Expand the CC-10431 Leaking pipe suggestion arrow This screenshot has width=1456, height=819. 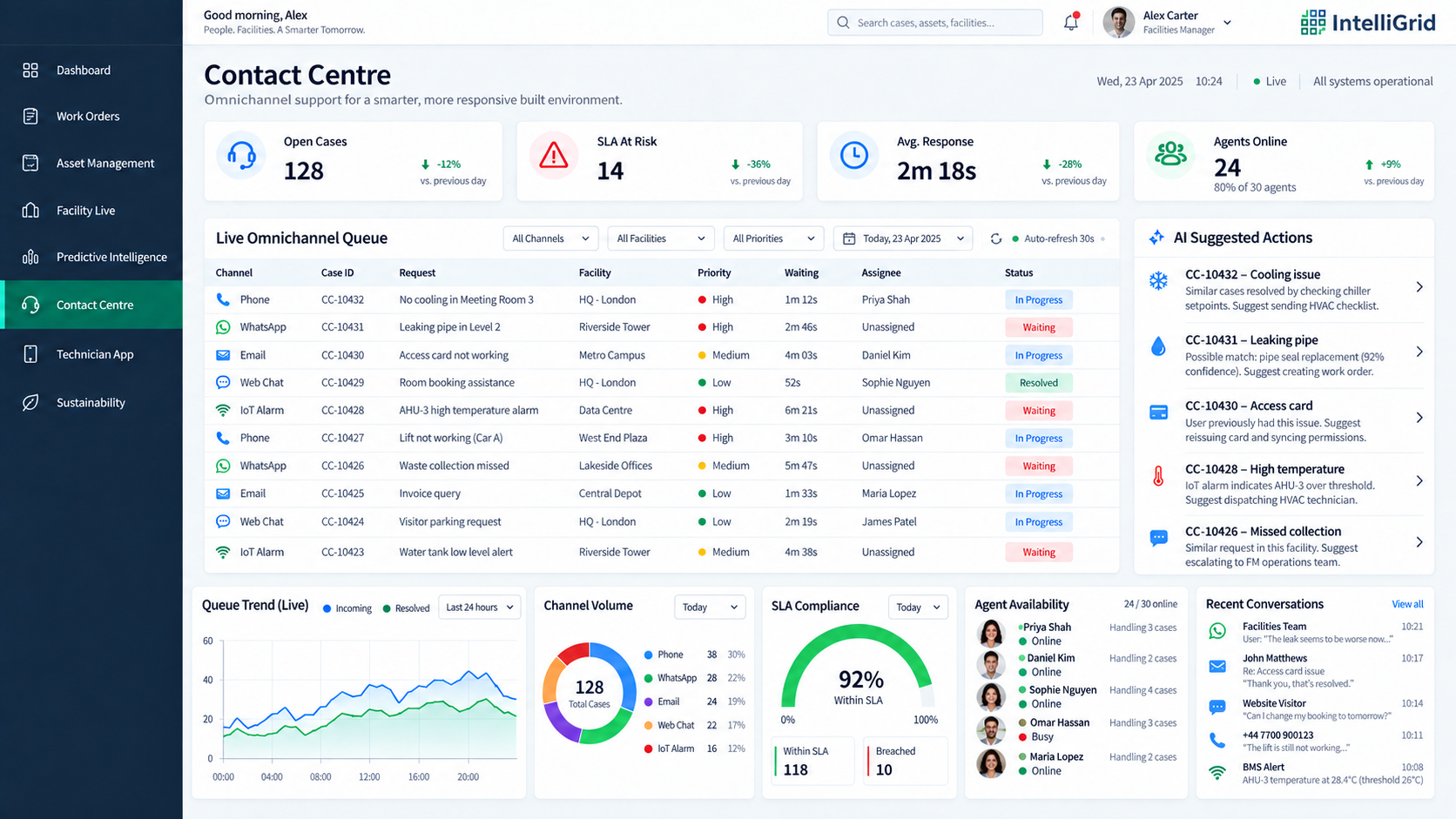click(1419, 352)
